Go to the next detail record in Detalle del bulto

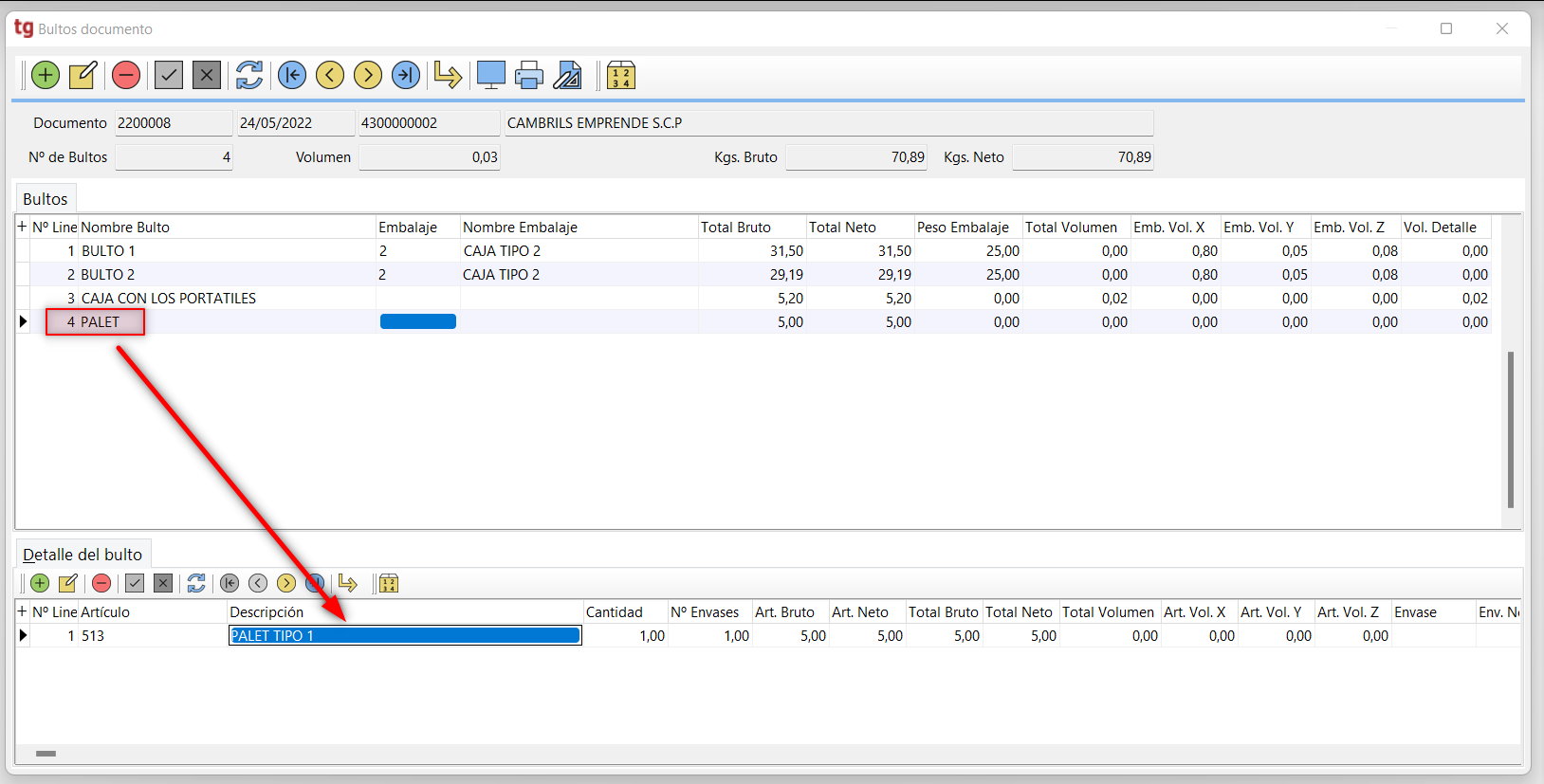tap(286, 583)
